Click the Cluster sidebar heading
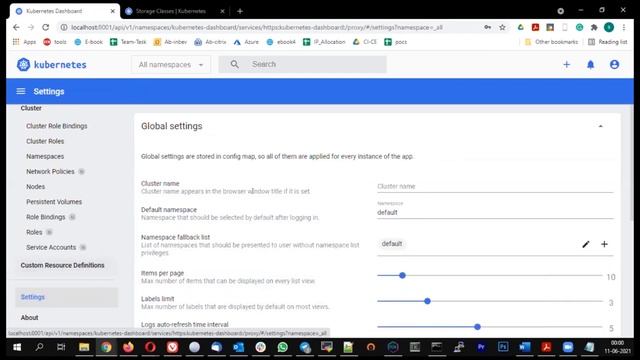The height and width of the screenshot is (360, 640). [31, 108]
